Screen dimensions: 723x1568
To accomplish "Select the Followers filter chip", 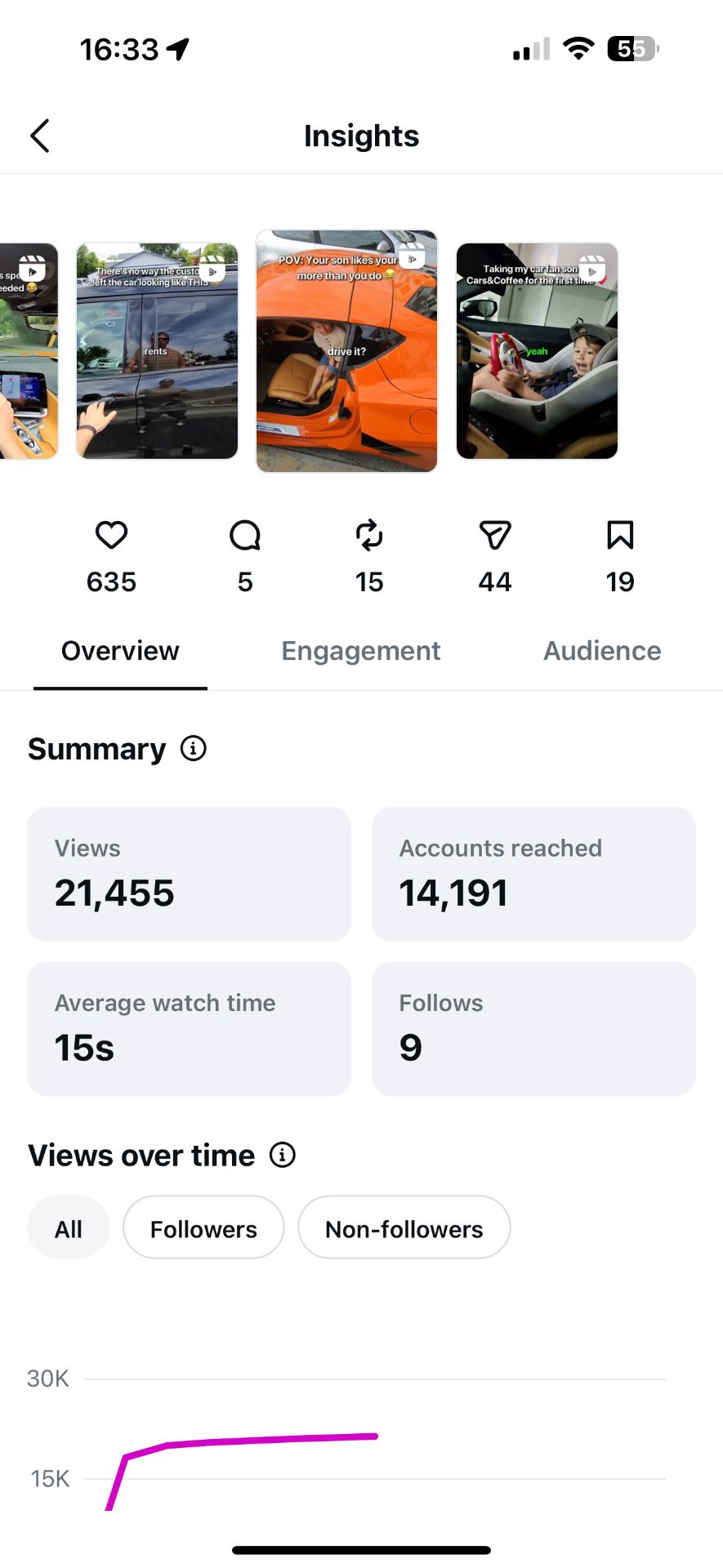I will point(203,1227).
